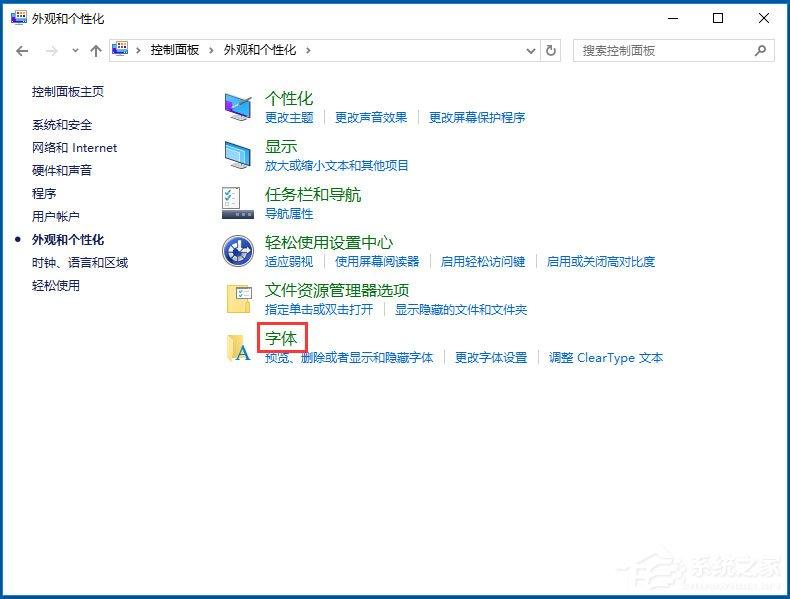The height and width of the screenshot is (599, 790).
Task: Maximize the 外观和个性化 window
Action: click(718, 19)
